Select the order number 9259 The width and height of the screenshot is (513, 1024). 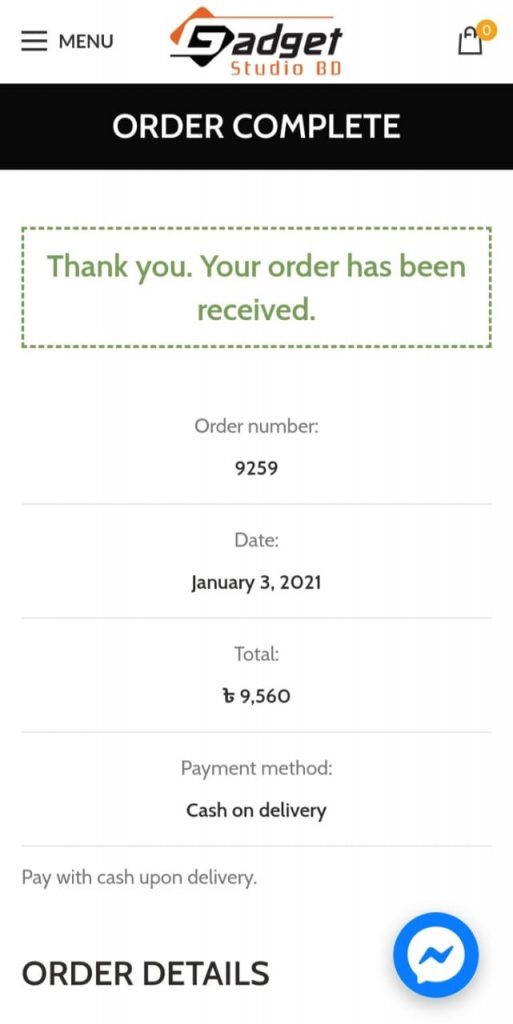click(x=256, y=468)
